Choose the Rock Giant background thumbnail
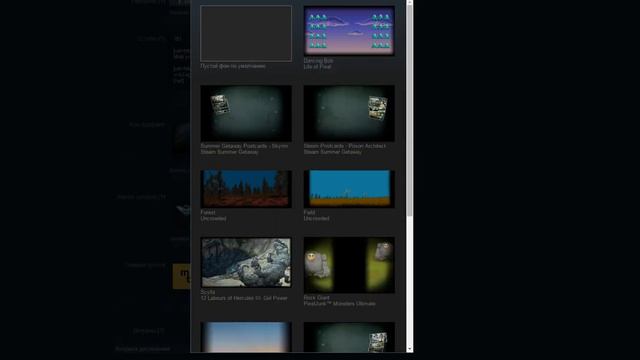This screenshot has width=640, height=360. [349, 265]
